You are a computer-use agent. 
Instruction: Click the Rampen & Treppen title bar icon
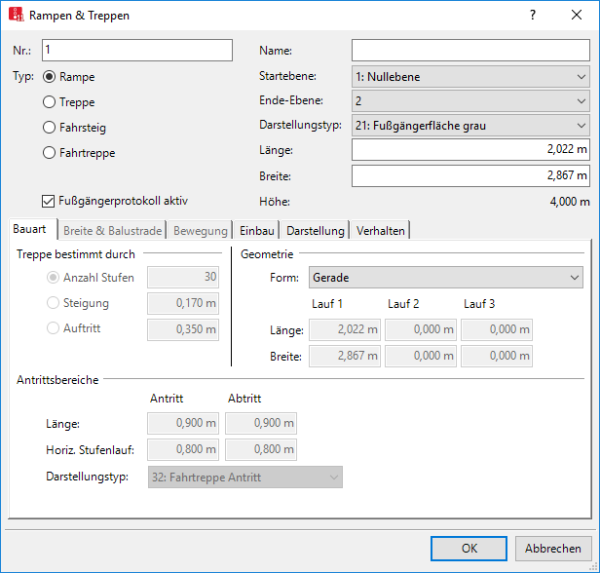click(16, 16)
